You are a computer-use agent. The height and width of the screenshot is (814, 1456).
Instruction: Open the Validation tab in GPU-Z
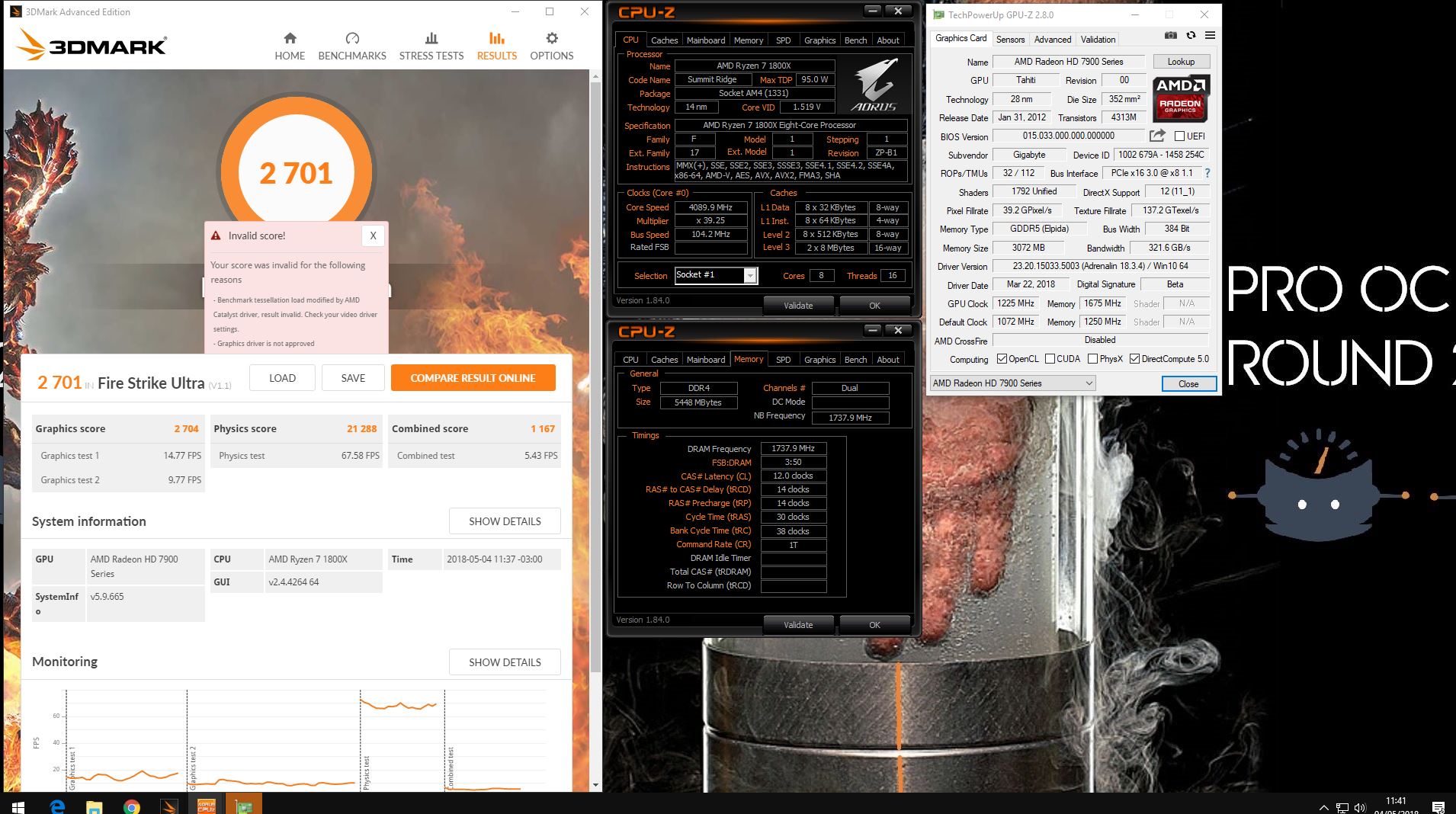[x=1098, y=40]
